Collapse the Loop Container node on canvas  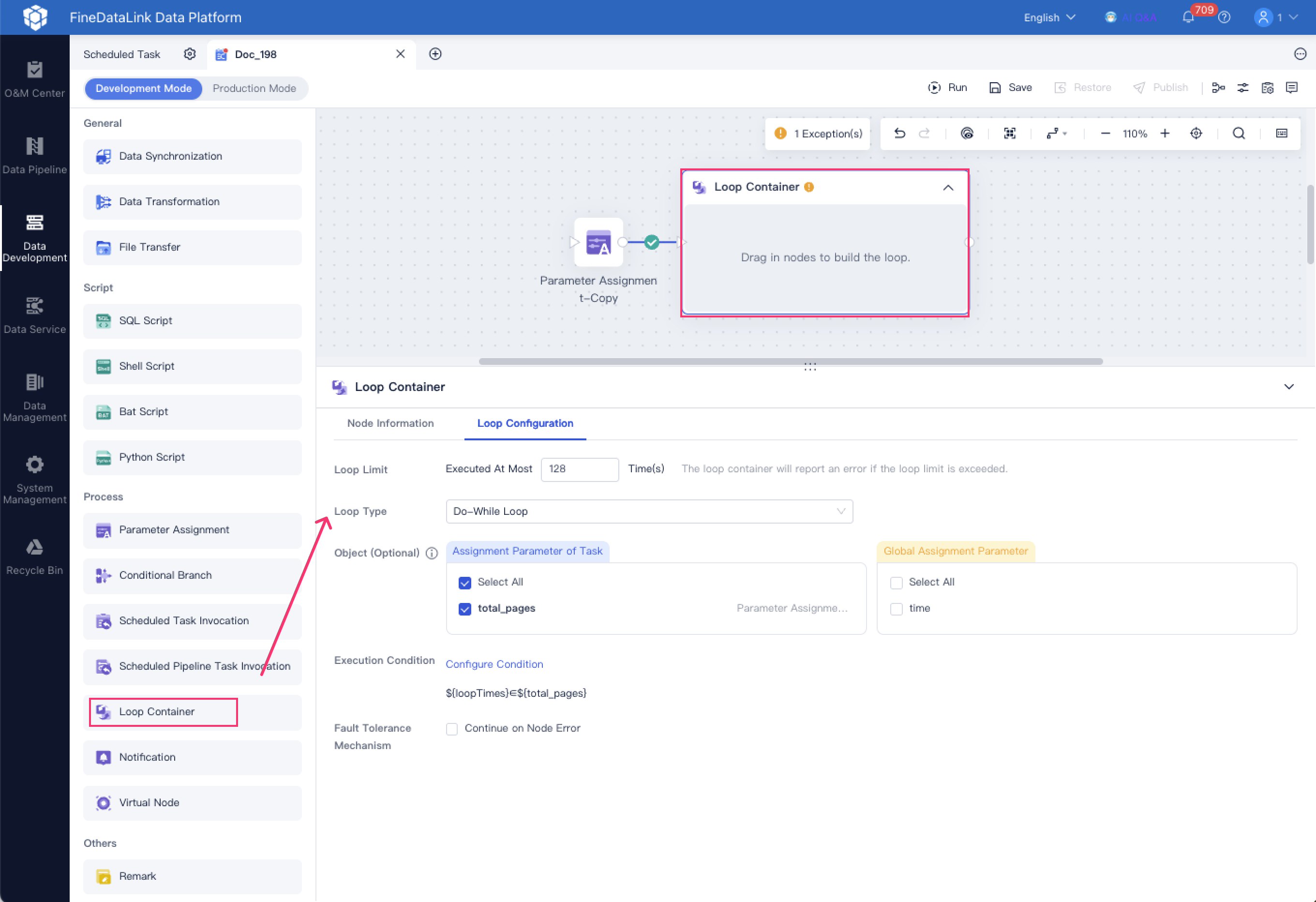[948, 187]
